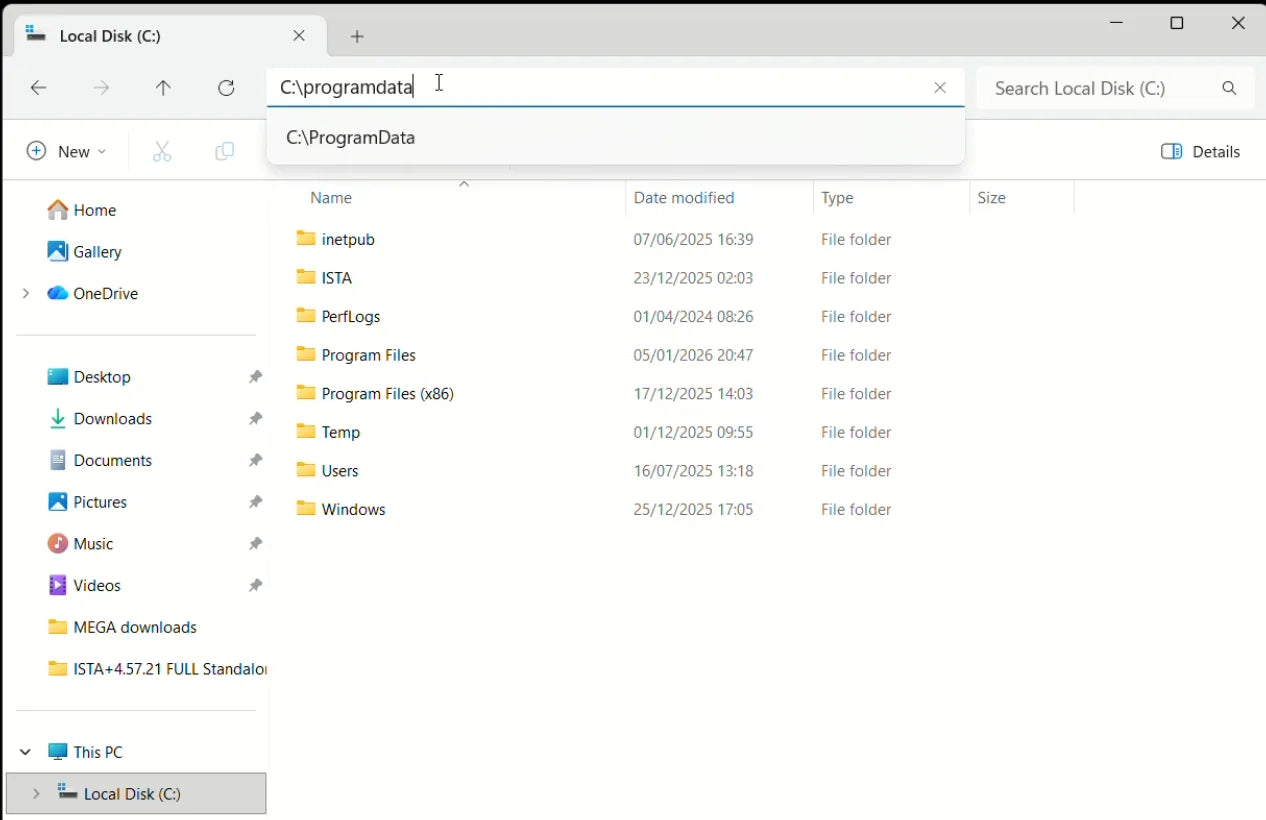Image resolution: width=1266 pixels, height=820 pixels.
Task: Close the Local Disk (C:) tab
Action: click(x=299, y=35)
